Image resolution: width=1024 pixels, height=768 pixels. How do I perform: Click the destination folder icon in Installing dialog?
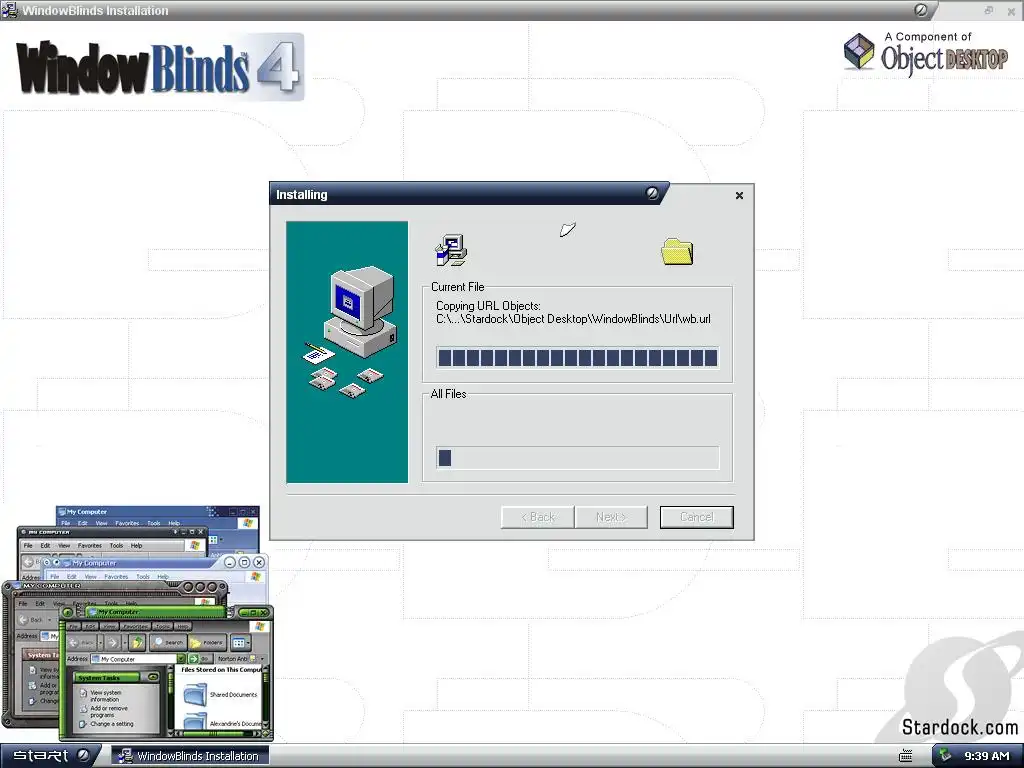click(677, 251)
